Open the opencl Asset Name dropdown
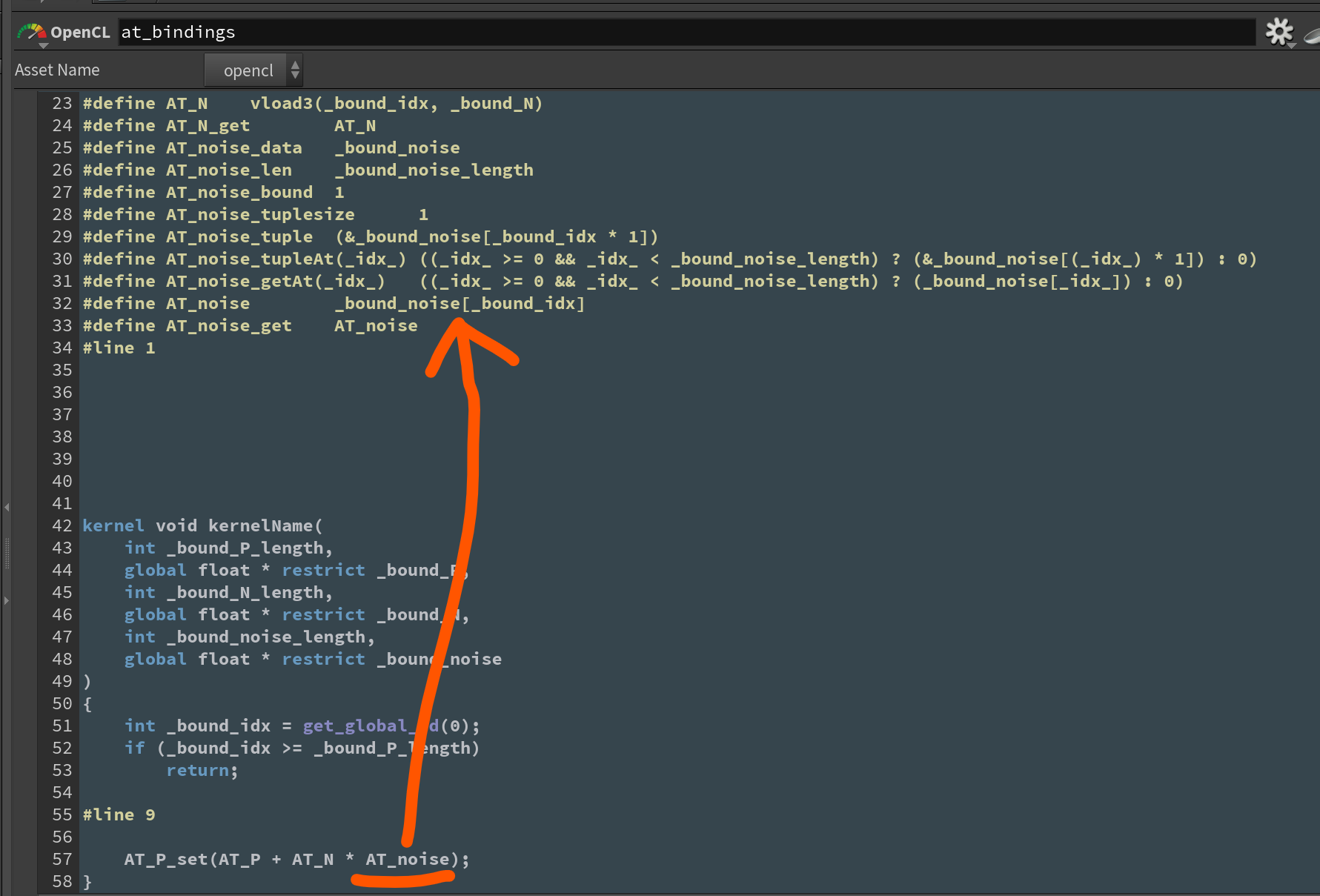The image size is (1320, 896). (248, 70)
